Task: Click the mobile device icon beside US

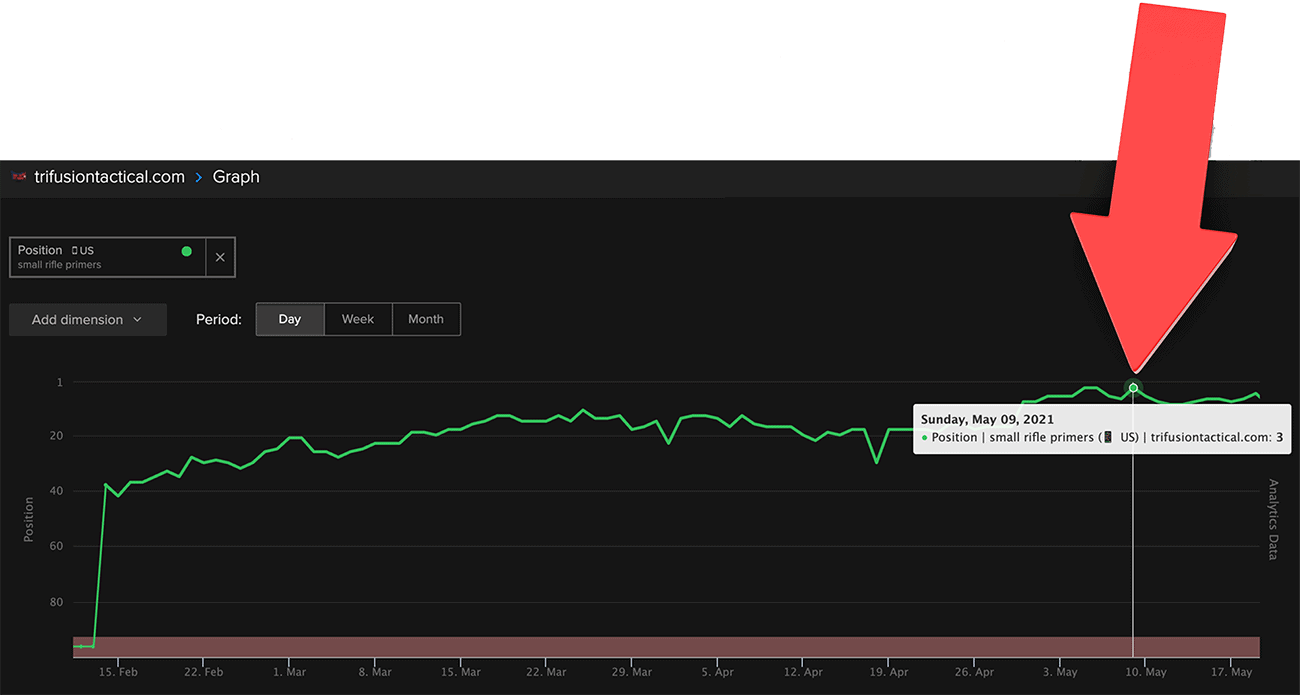Action: click(74, 251)
